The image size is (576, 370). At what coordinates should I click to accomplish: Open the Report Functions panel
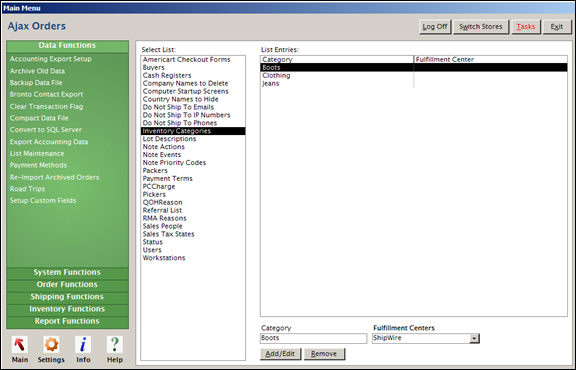67,321
